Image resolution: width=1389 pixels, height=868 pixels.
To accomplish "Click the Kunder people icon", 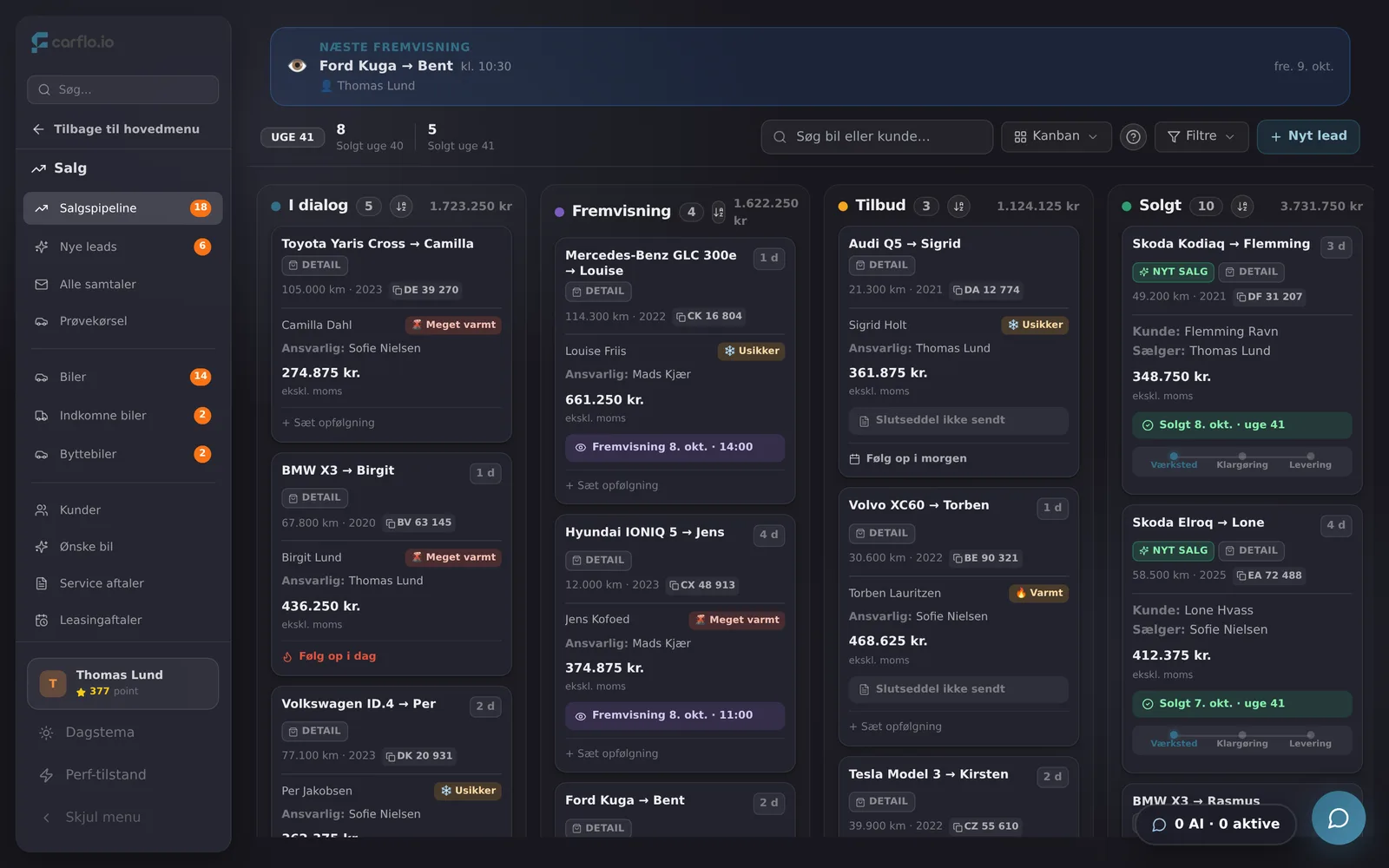I will pos(41,510).
